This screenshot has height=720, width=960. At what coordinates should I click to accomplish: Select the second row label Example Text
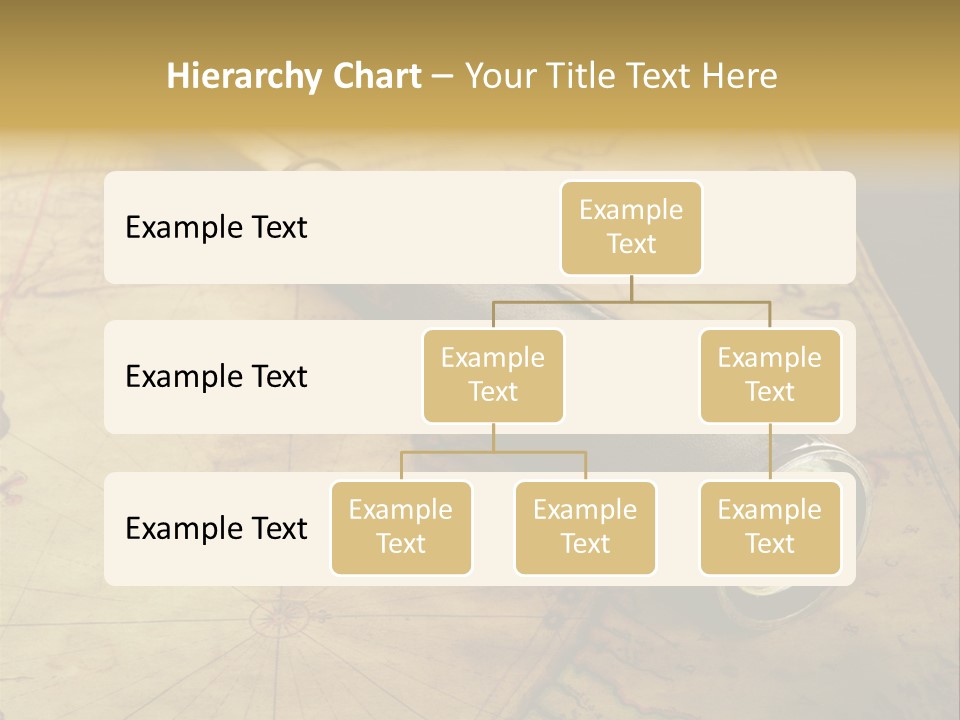(x=215, y=377)
